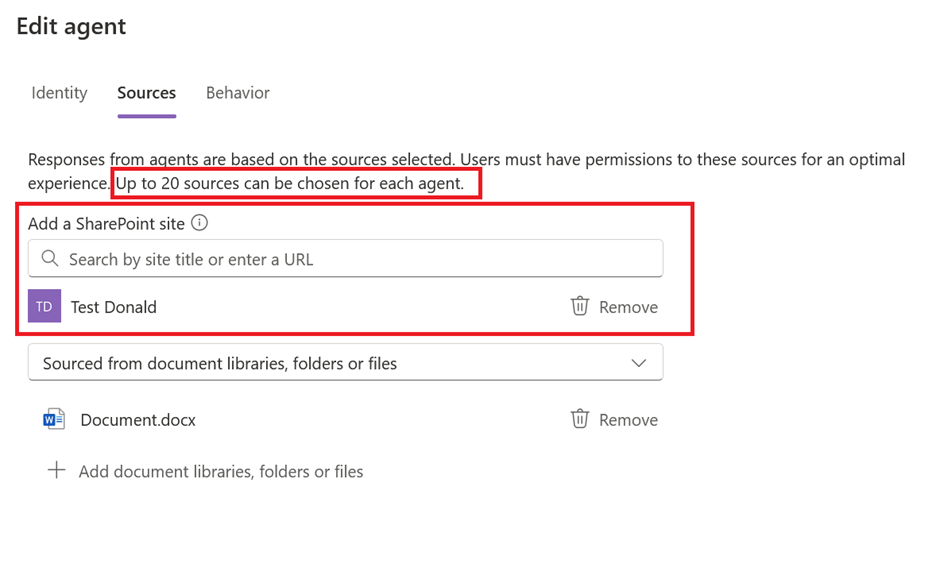Choose Add document libraries, folders or files

click(221, 471)
